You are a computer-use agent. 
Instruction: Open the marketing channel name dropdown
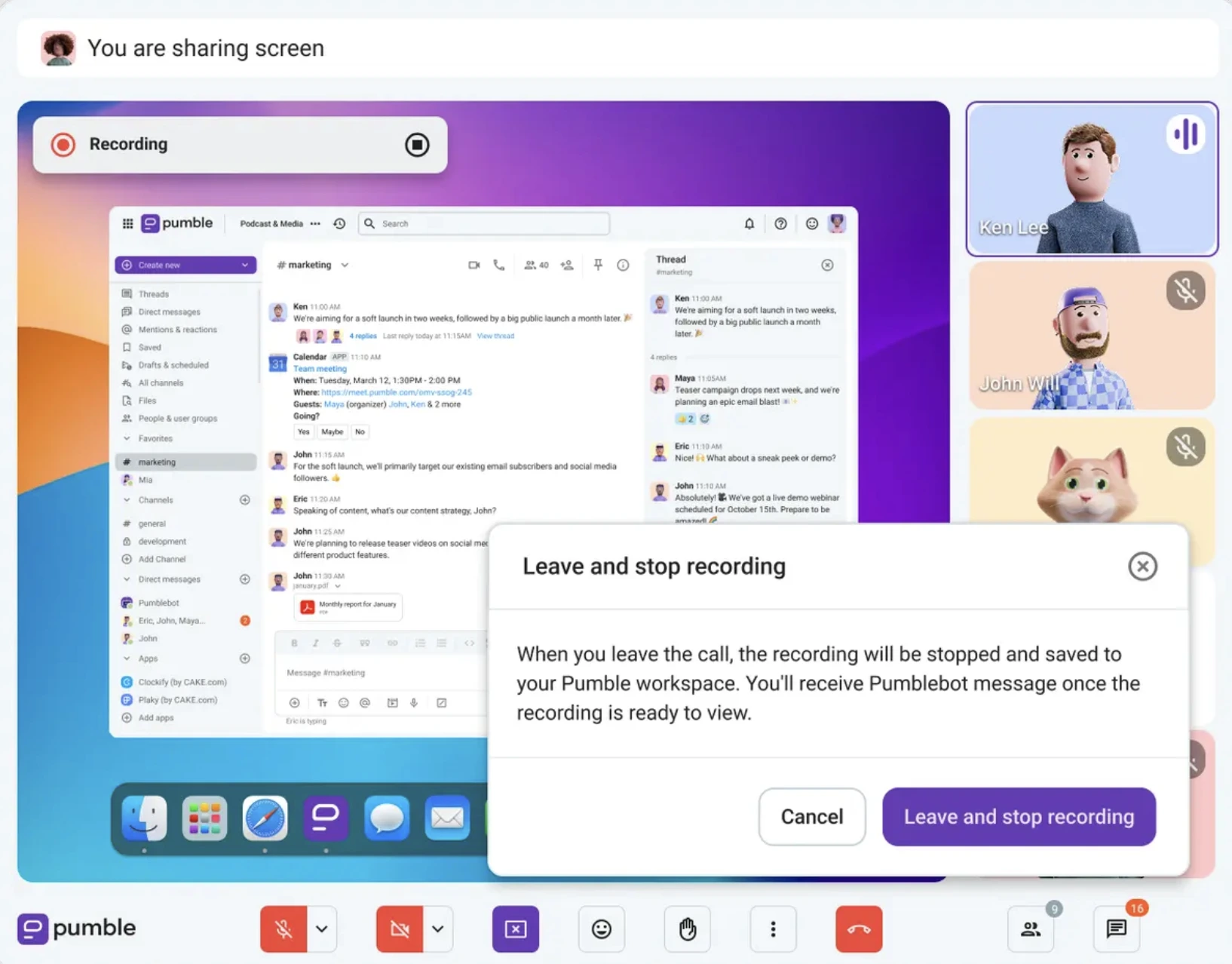(345, 265)
